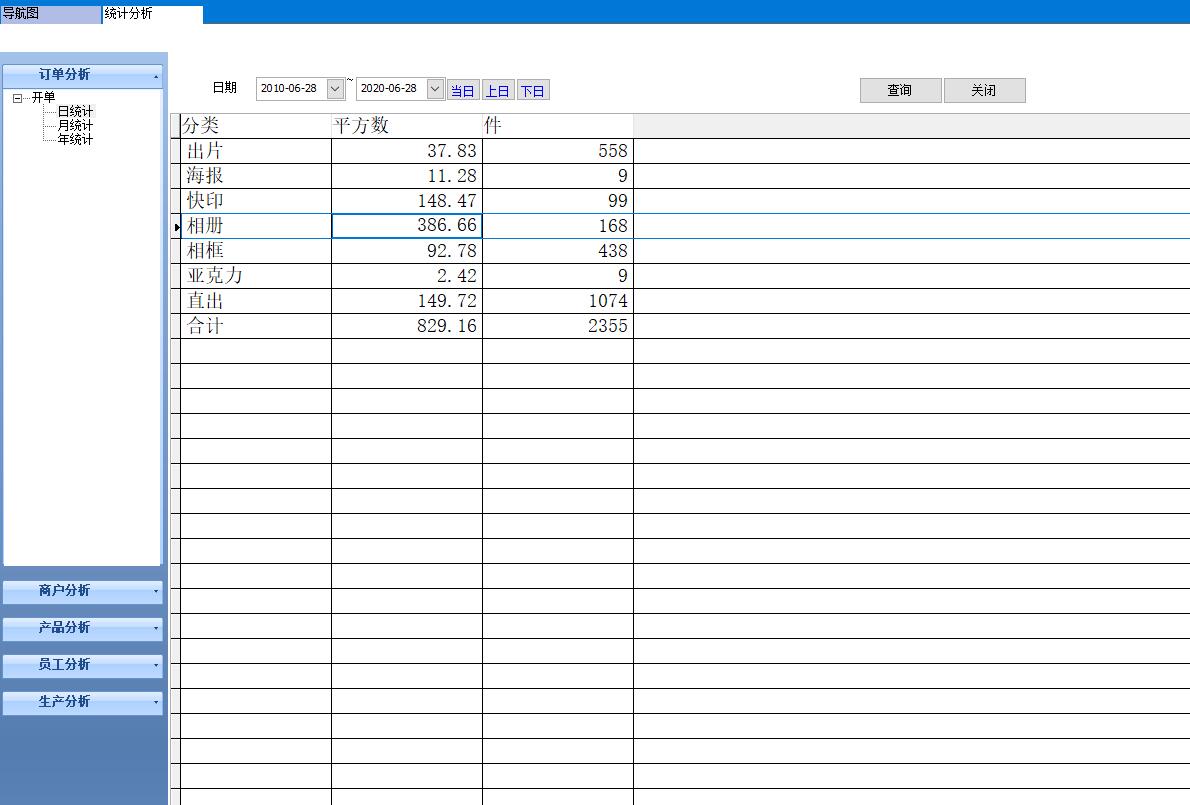Click the 平方数 column header
This screenshot has width=1190, height=805.
pos(406,126)
